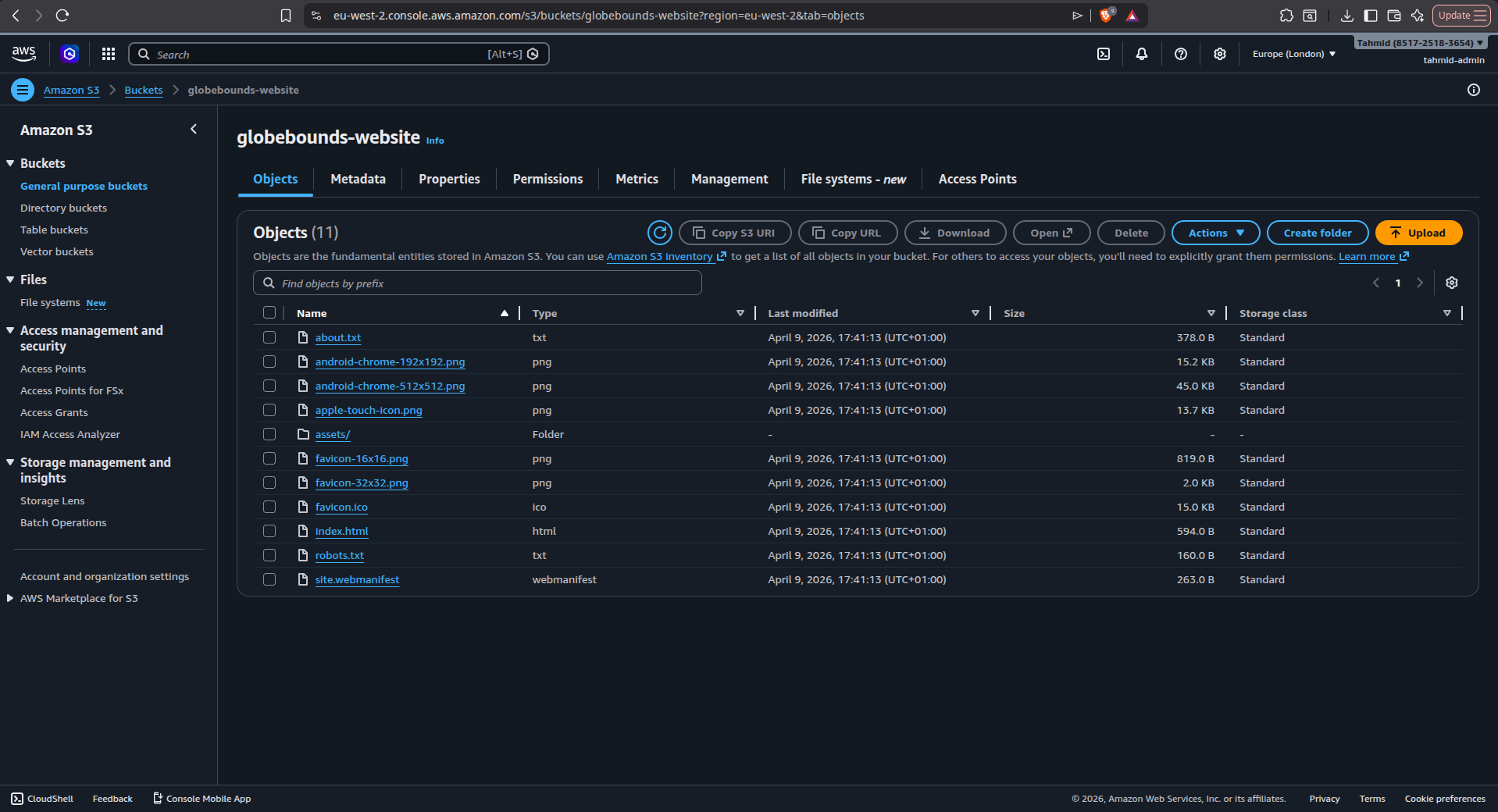The width and height of the screenshot is (1498, 812).
Task: Click the AWS console search box
Action: coord(339,54)
